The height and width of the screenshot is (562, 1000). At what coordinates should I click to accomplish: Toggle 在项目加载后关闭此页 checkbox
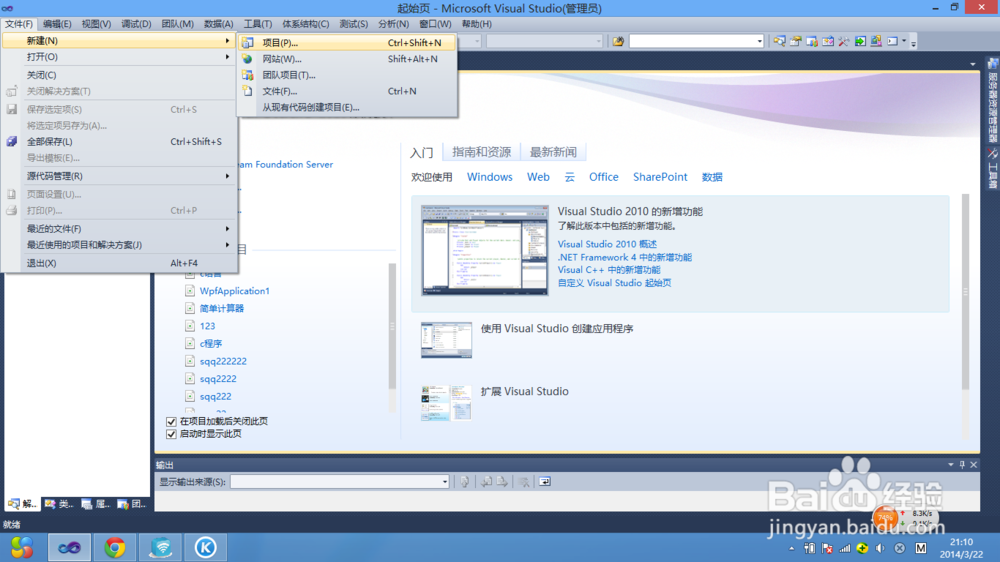click(x=171, y=422)
